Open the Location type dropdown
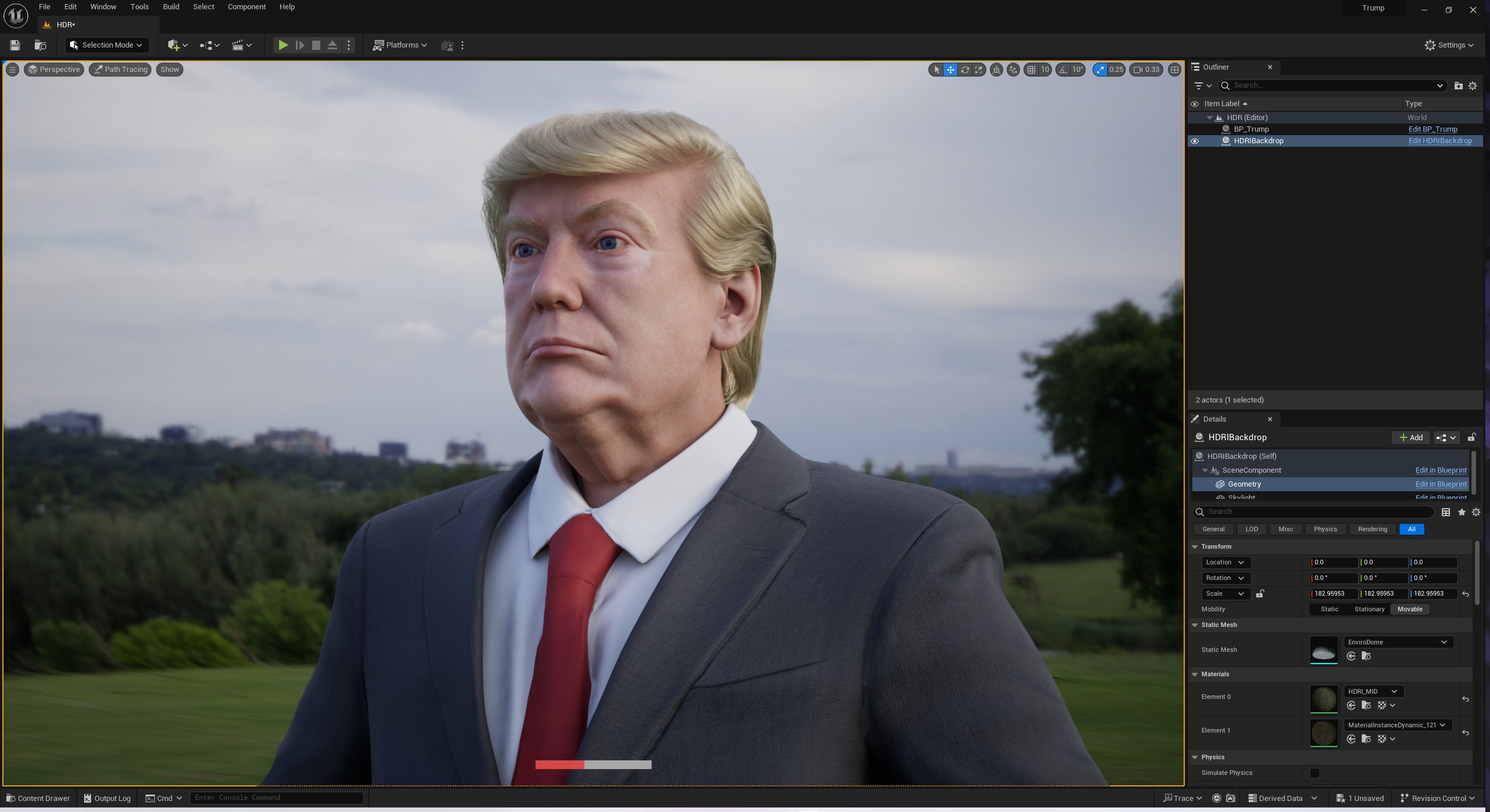 [x=1225, y=563]
